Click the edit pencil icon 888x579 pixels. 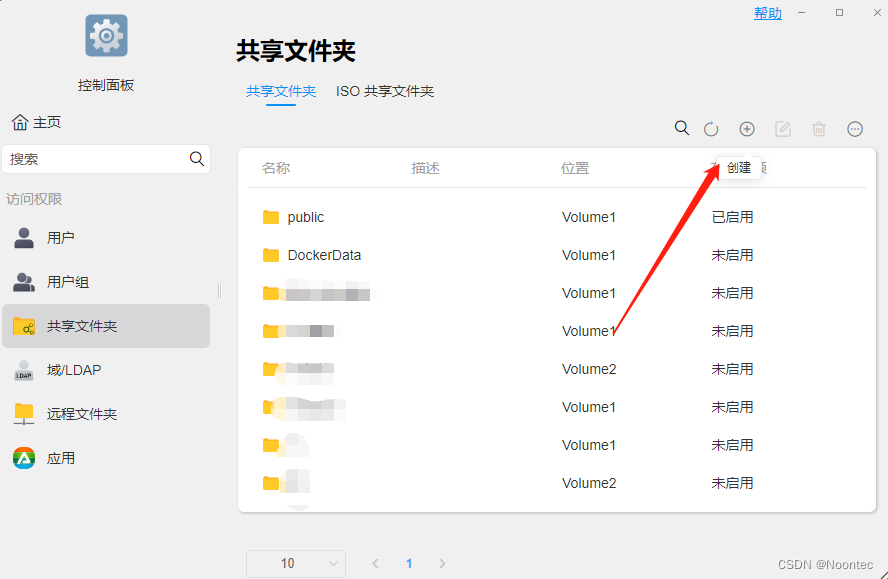(x=783, y=129)
